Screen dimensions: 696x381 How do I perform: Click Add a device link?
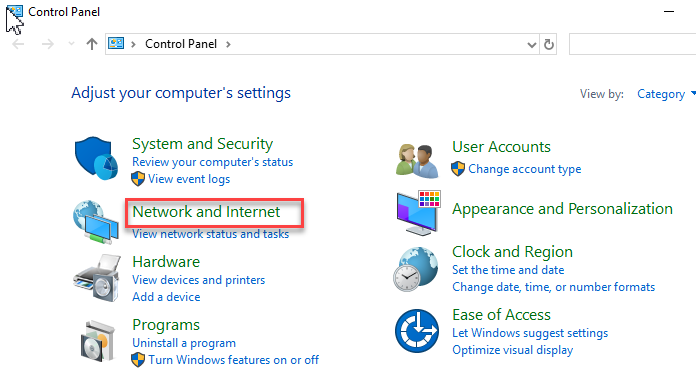coord(166,297)
